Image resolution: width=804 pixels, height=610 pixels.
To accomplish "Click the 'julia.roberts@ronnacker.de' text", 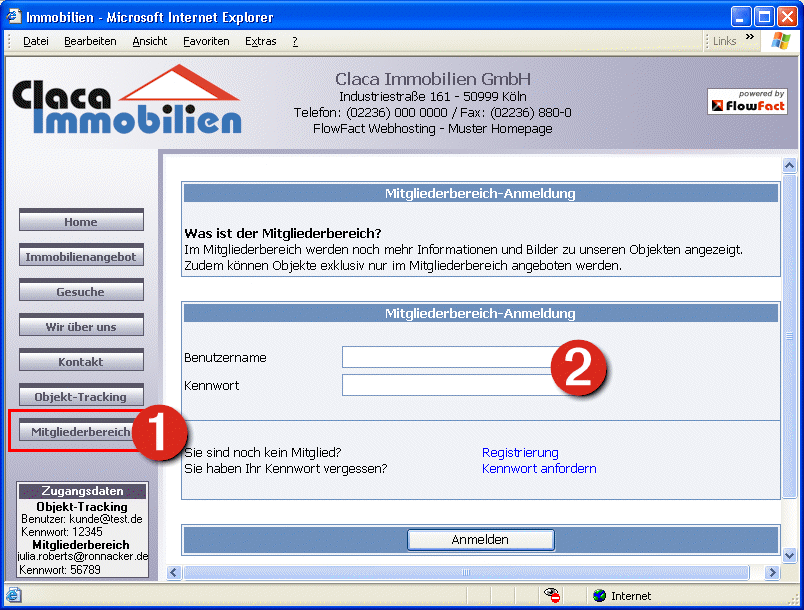I will [83, 556].
